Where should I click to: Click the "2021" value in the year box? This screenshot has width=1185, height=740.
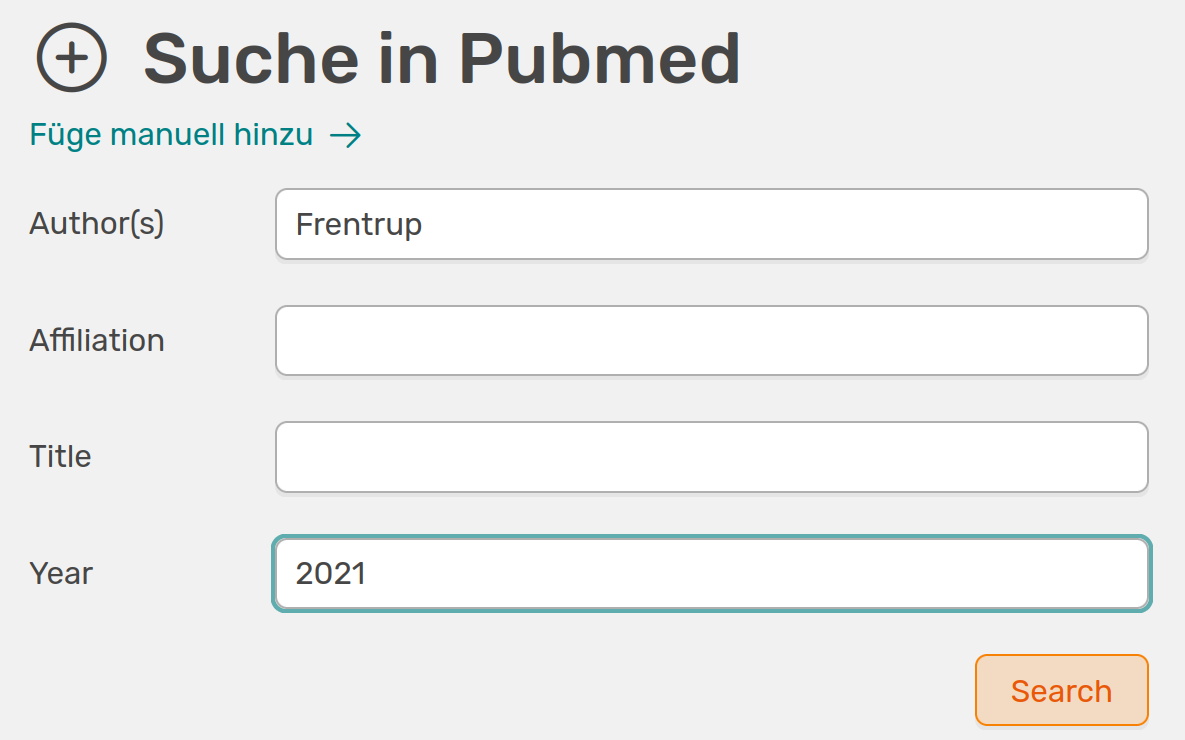331,574
